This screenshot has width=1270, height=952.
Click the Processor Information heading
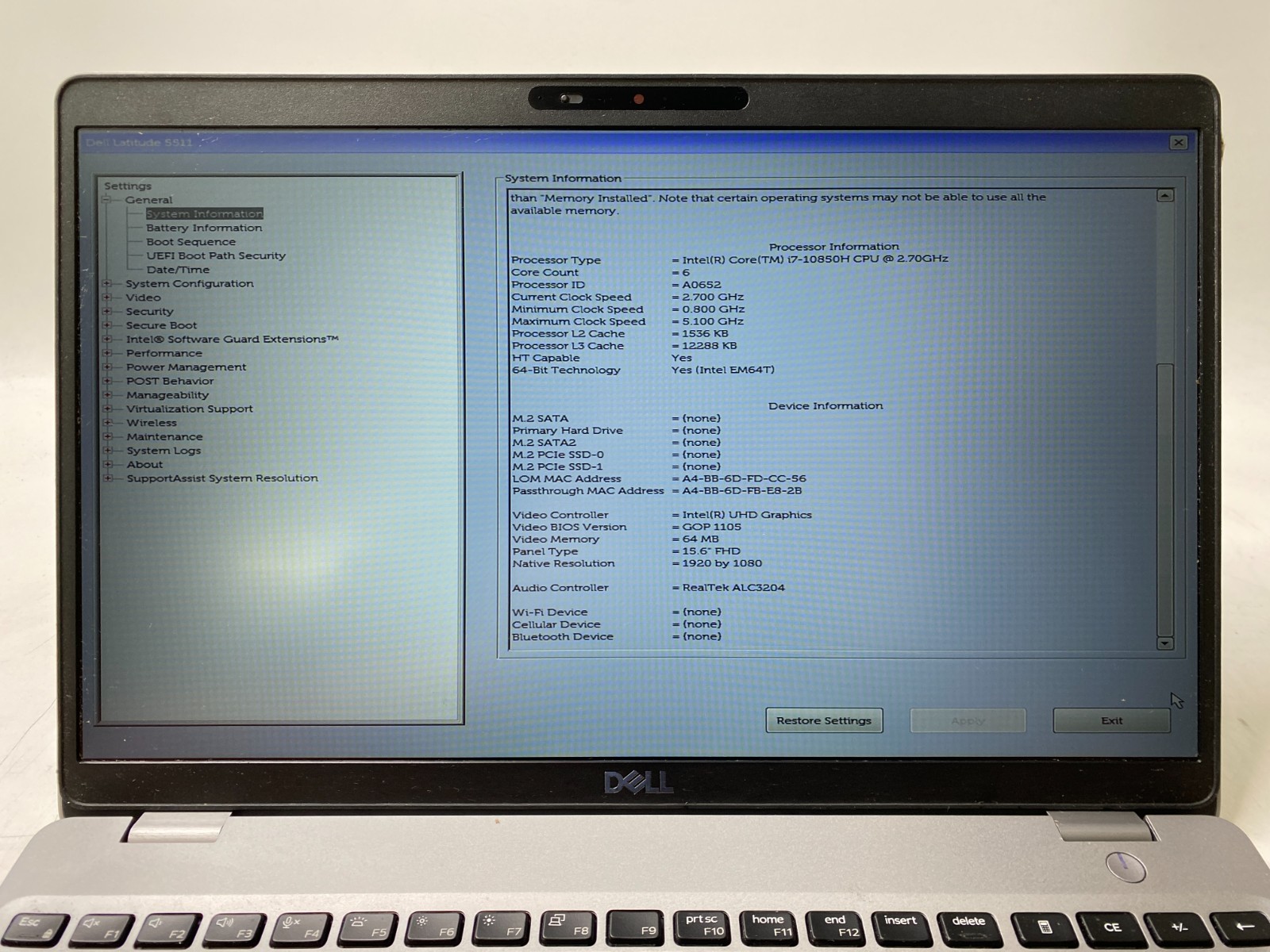point(834,247)
